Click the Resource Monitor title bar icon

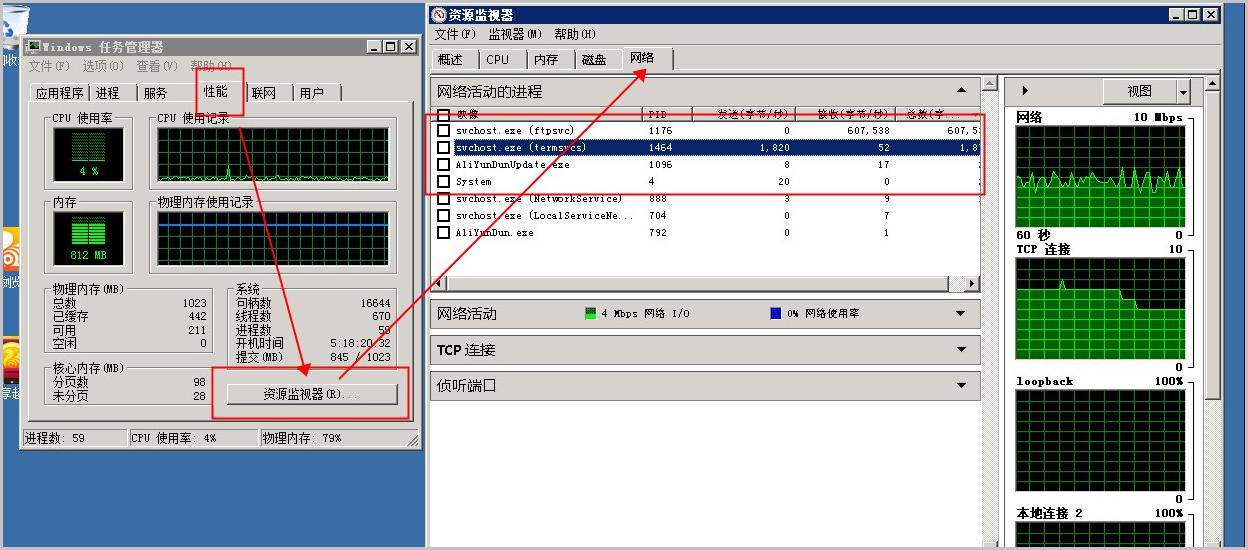(439, 15)
